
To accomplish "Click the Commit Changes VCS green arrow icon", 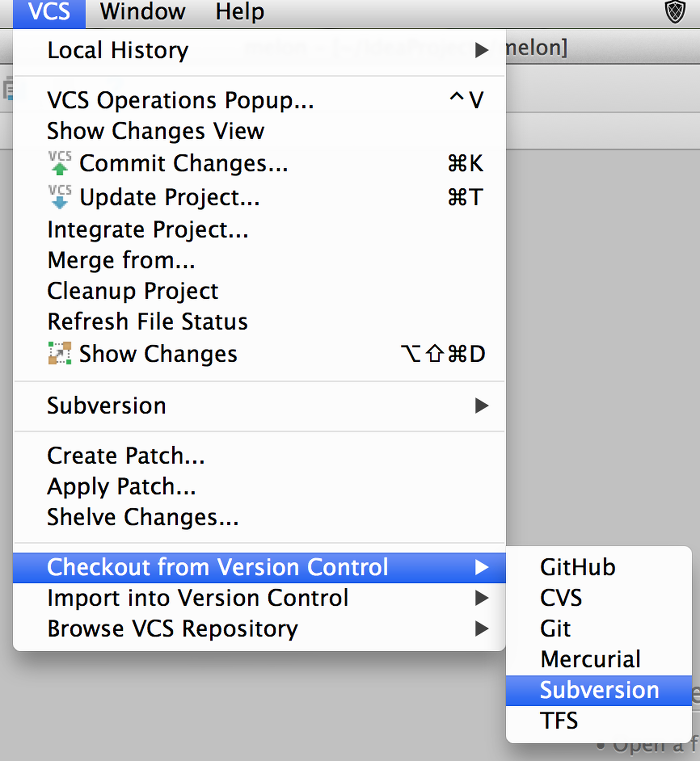I will [x=60, y=163].
